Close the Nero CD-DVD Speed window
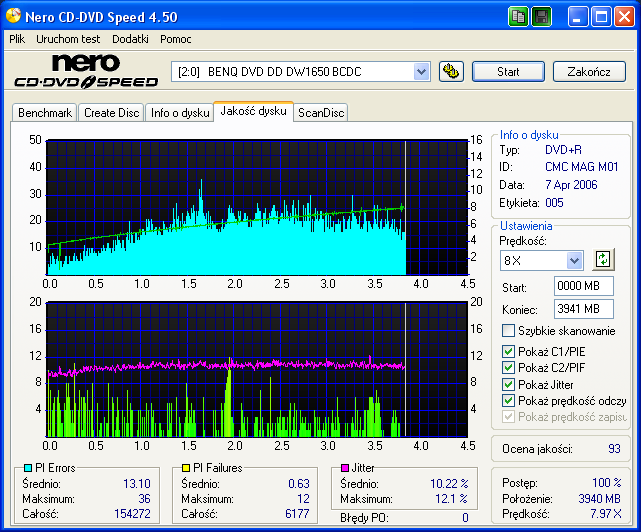This screenshot has width=641, height=532. tap(625, 17)
